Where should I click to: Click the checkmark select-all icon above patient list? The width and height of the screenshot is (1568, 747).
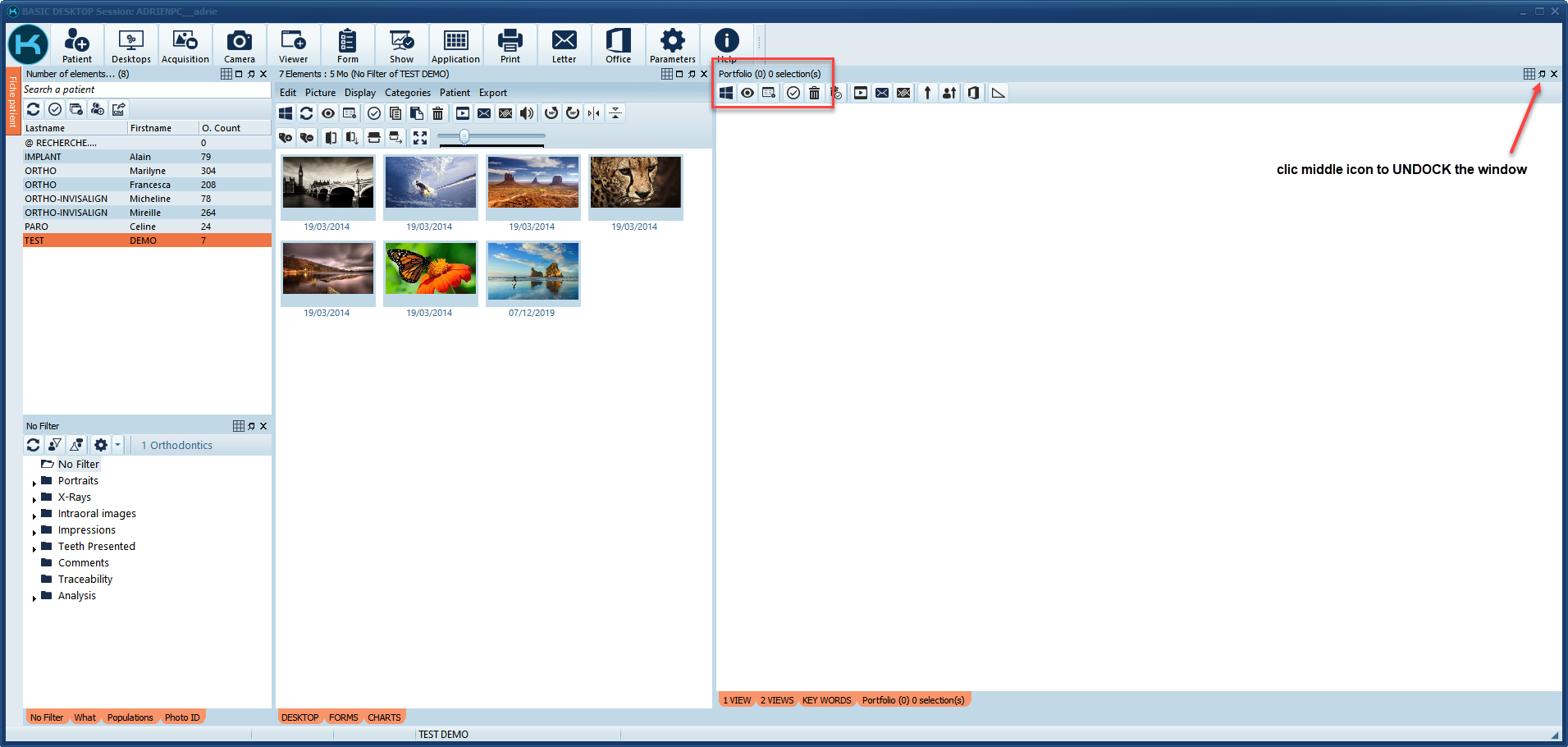[x=54, y=108]
